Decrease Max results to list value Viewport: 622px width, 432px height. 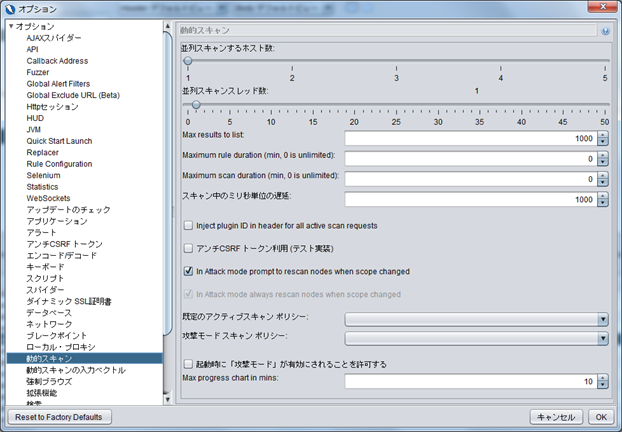603,142
